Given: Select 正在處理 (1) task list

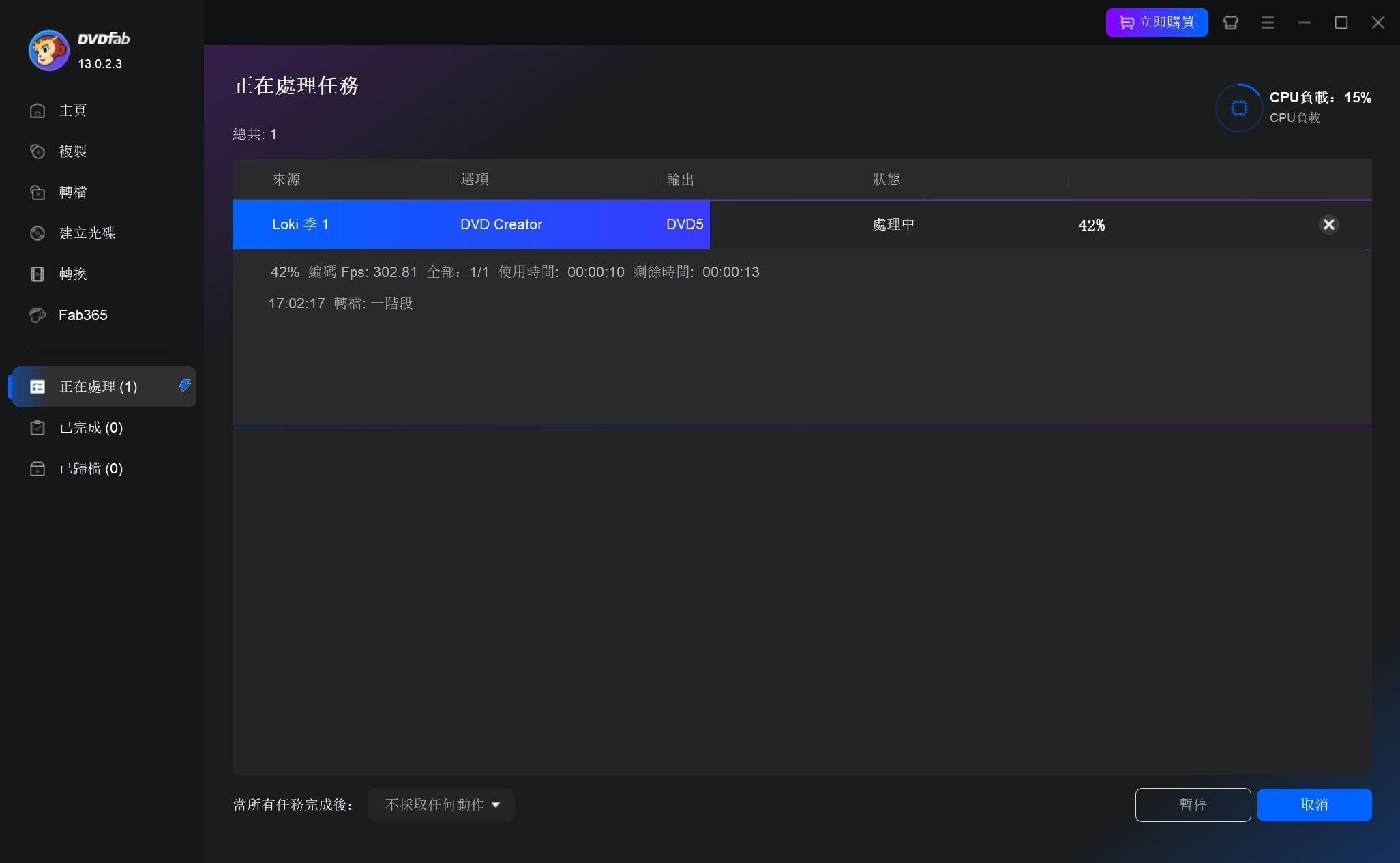Looking at the screenshot, I should 104,387.
